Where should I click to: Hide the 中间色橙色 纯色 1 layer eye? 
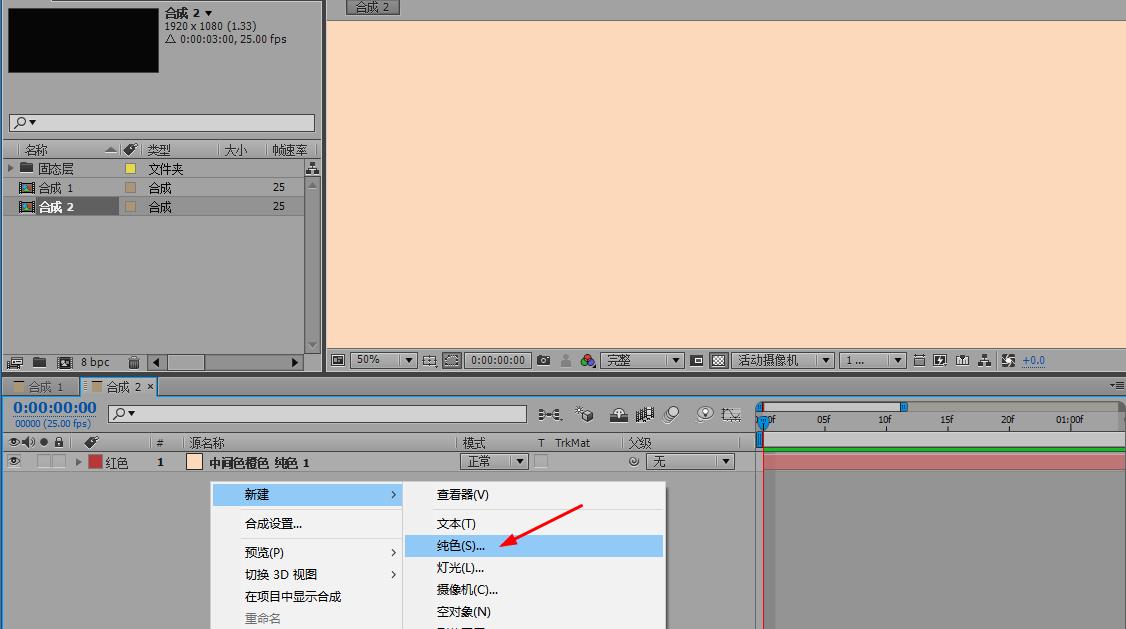coord(14,462)
